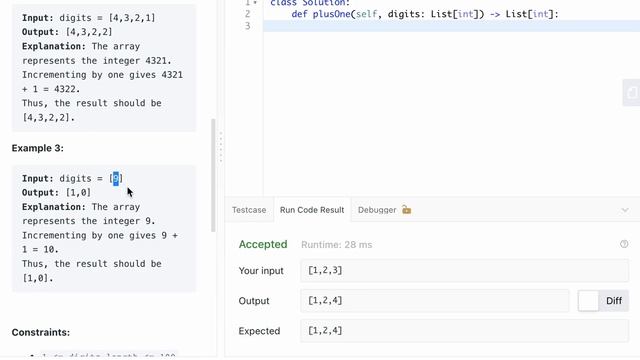Click the Output: [4,3,2,2] line
Screen dimensions: 640x360
coord(67,32)
